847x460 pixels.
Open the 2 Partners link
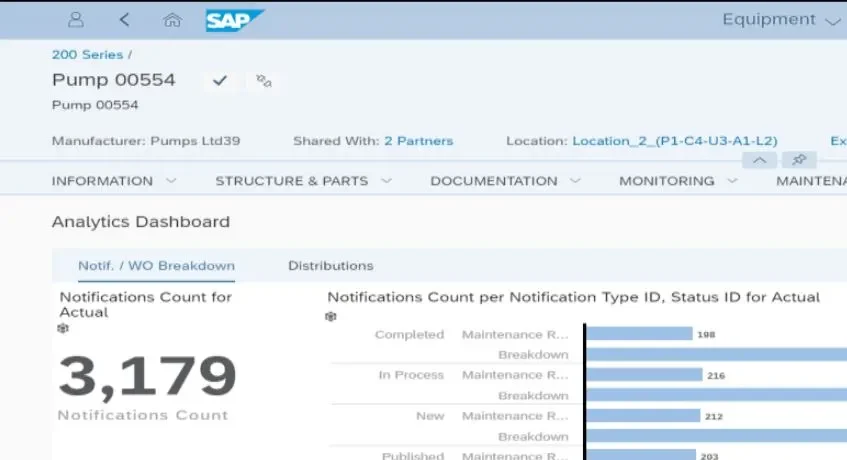[419, 141]
